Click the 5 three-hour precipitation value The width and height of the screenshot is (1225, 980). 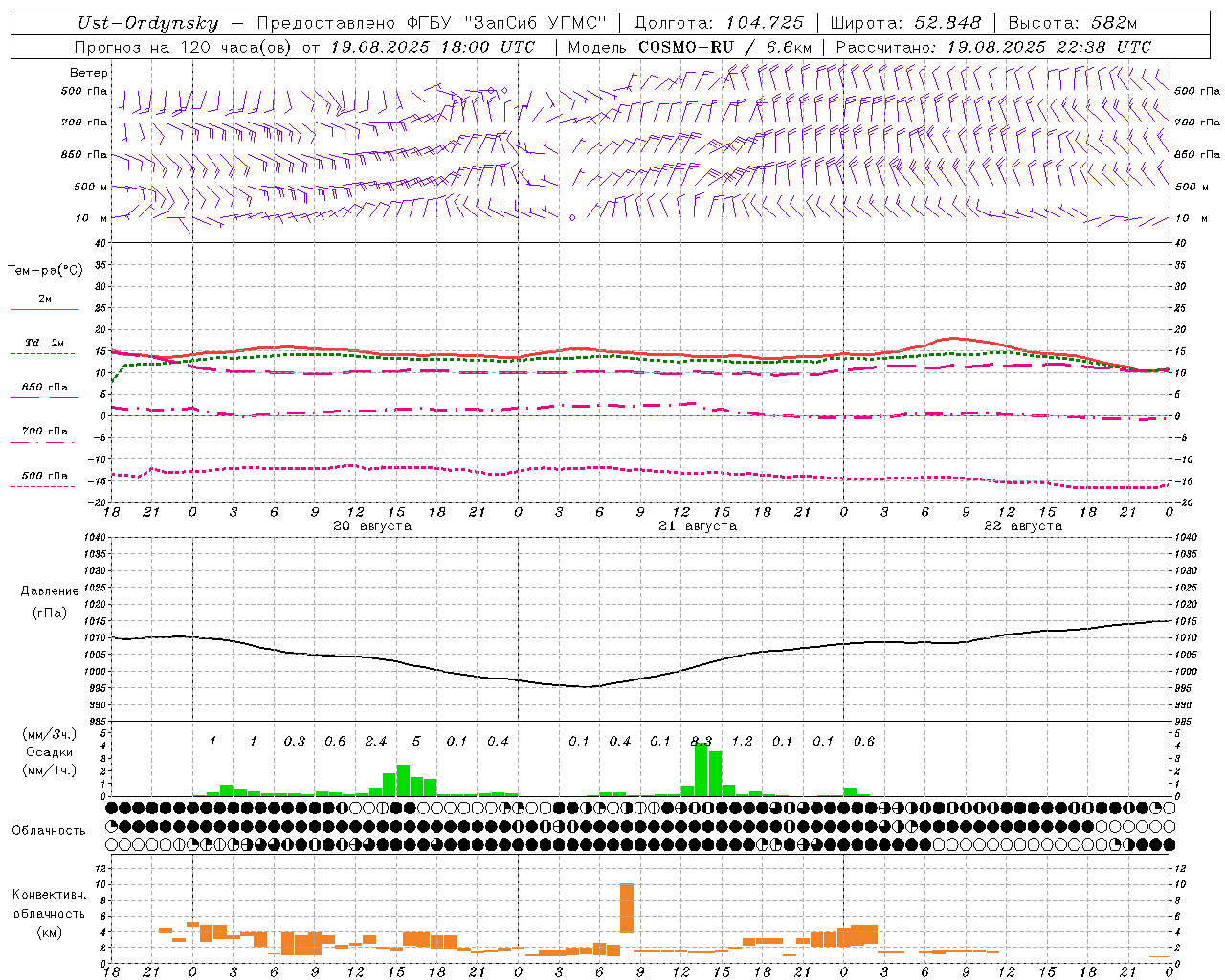(x=416, y=742)
